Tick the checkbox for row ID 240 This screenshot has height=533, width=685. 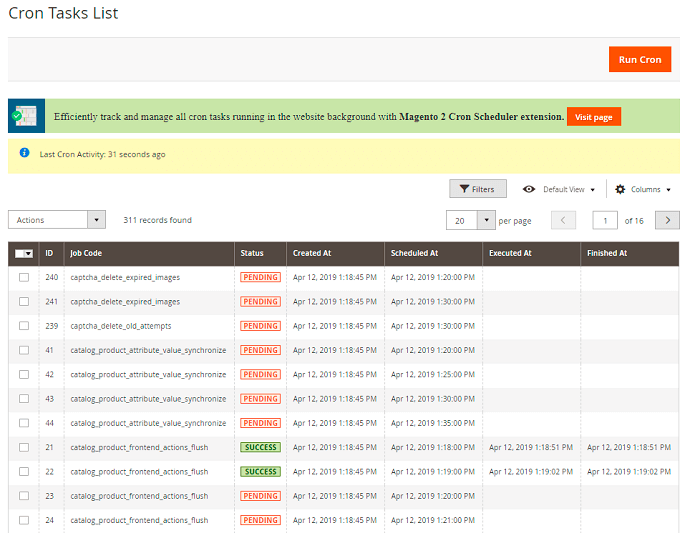tap(24, 277)
